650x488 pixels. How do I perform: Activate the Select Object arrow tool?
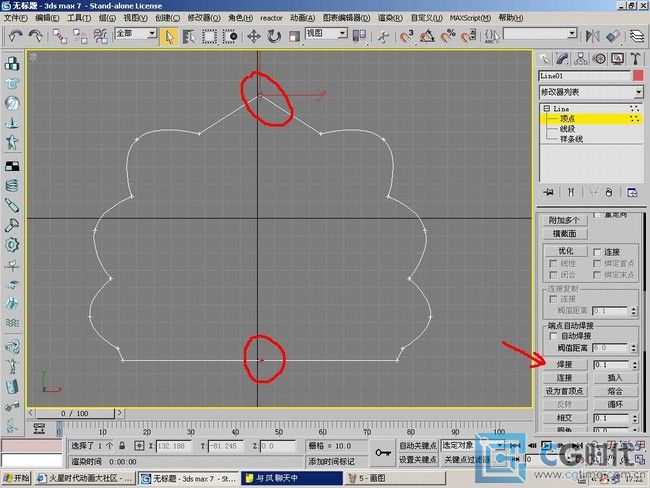click(169, 36)
